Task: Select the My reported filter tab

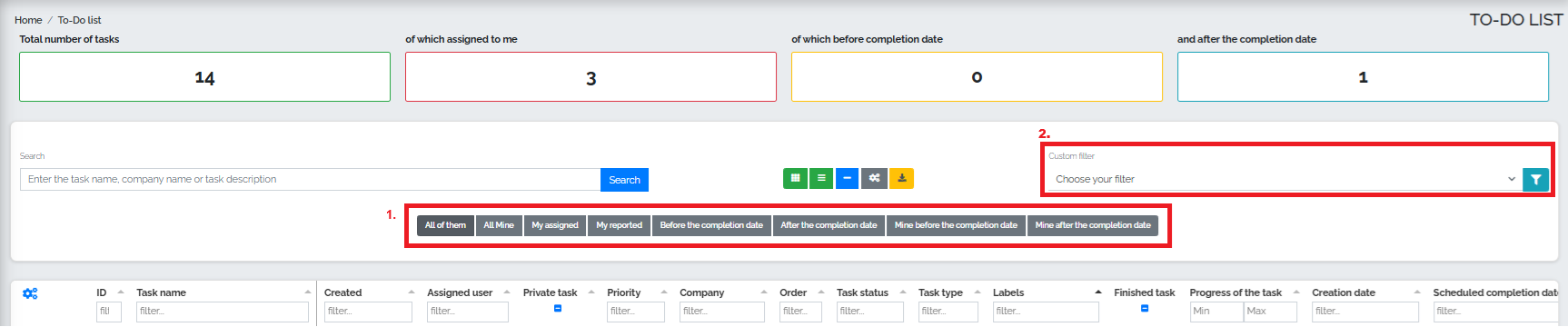Action: point(619,225)
